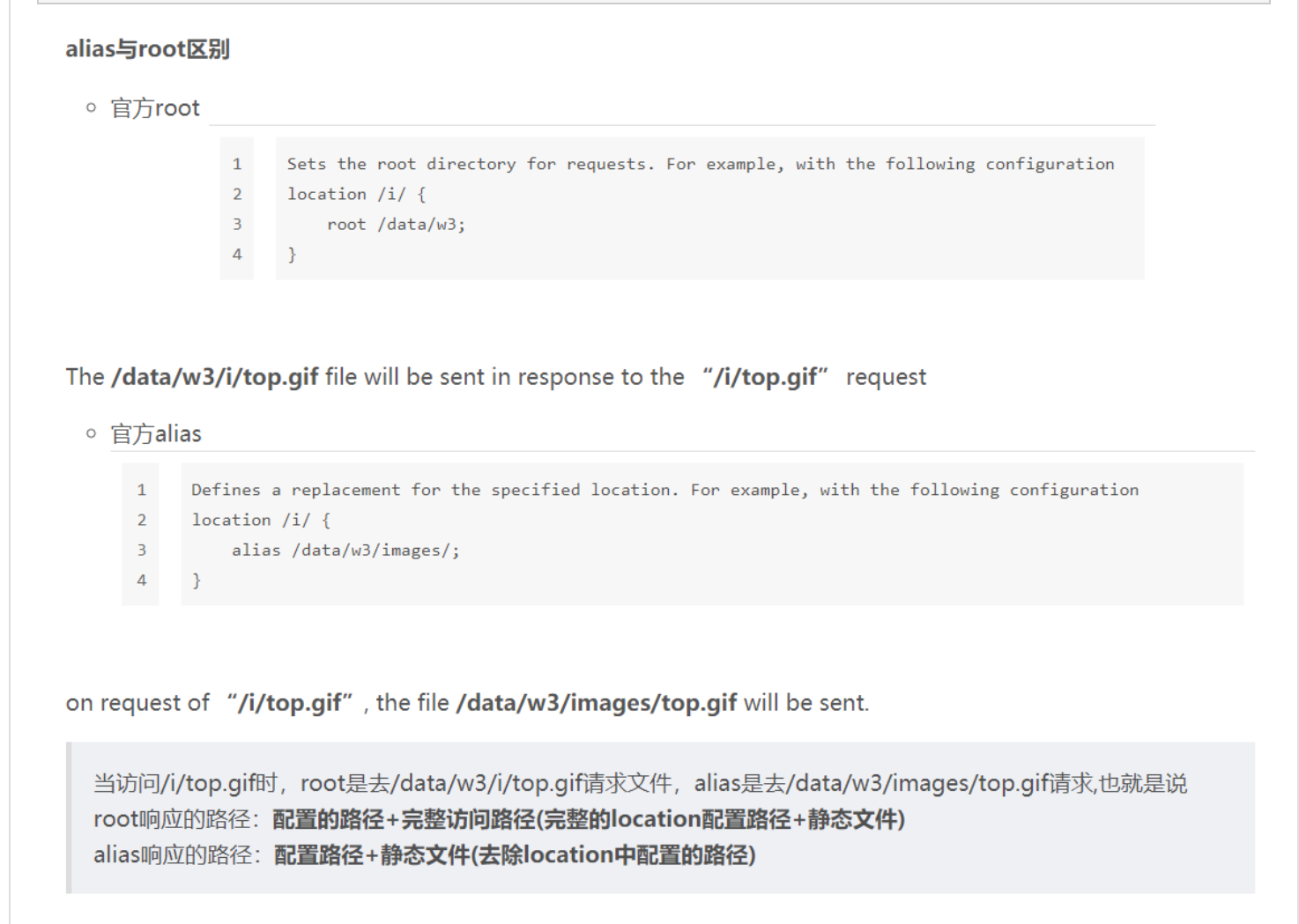This screenshot has height=924, width=1299.
Task: Click 'Sets the root directory for requests' line
Action: 701,164
